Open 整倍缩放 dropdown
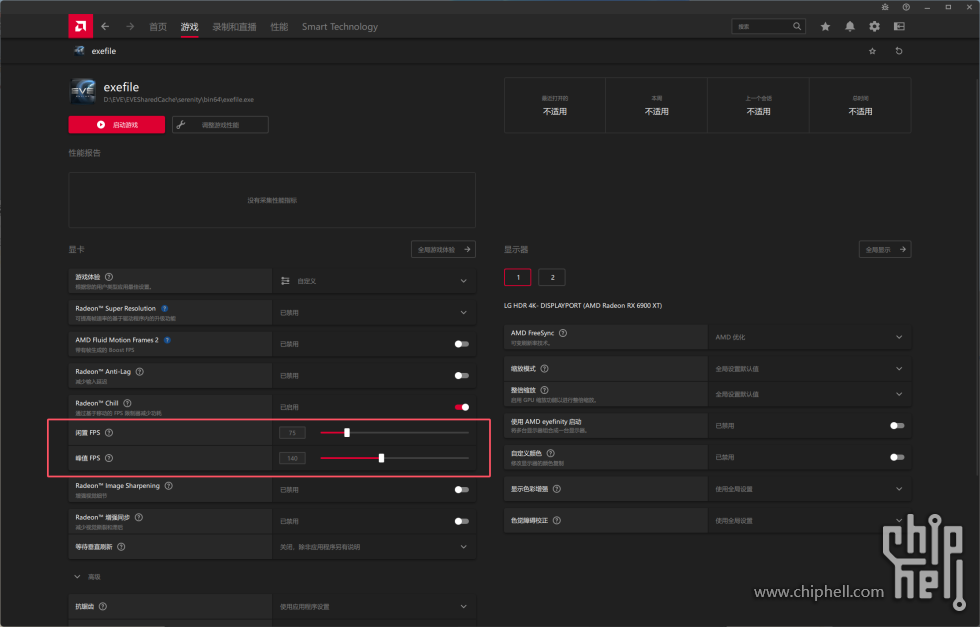 809,394
